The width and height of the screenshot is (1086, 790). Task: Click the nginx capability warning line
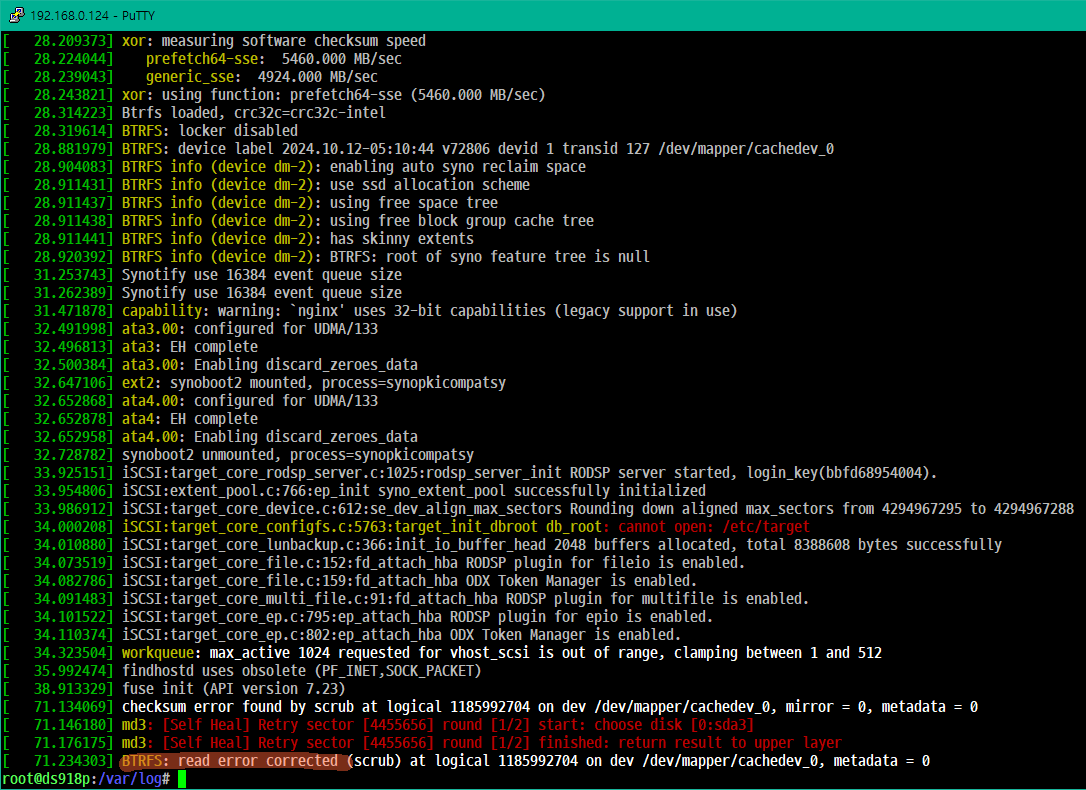[429, 311]
